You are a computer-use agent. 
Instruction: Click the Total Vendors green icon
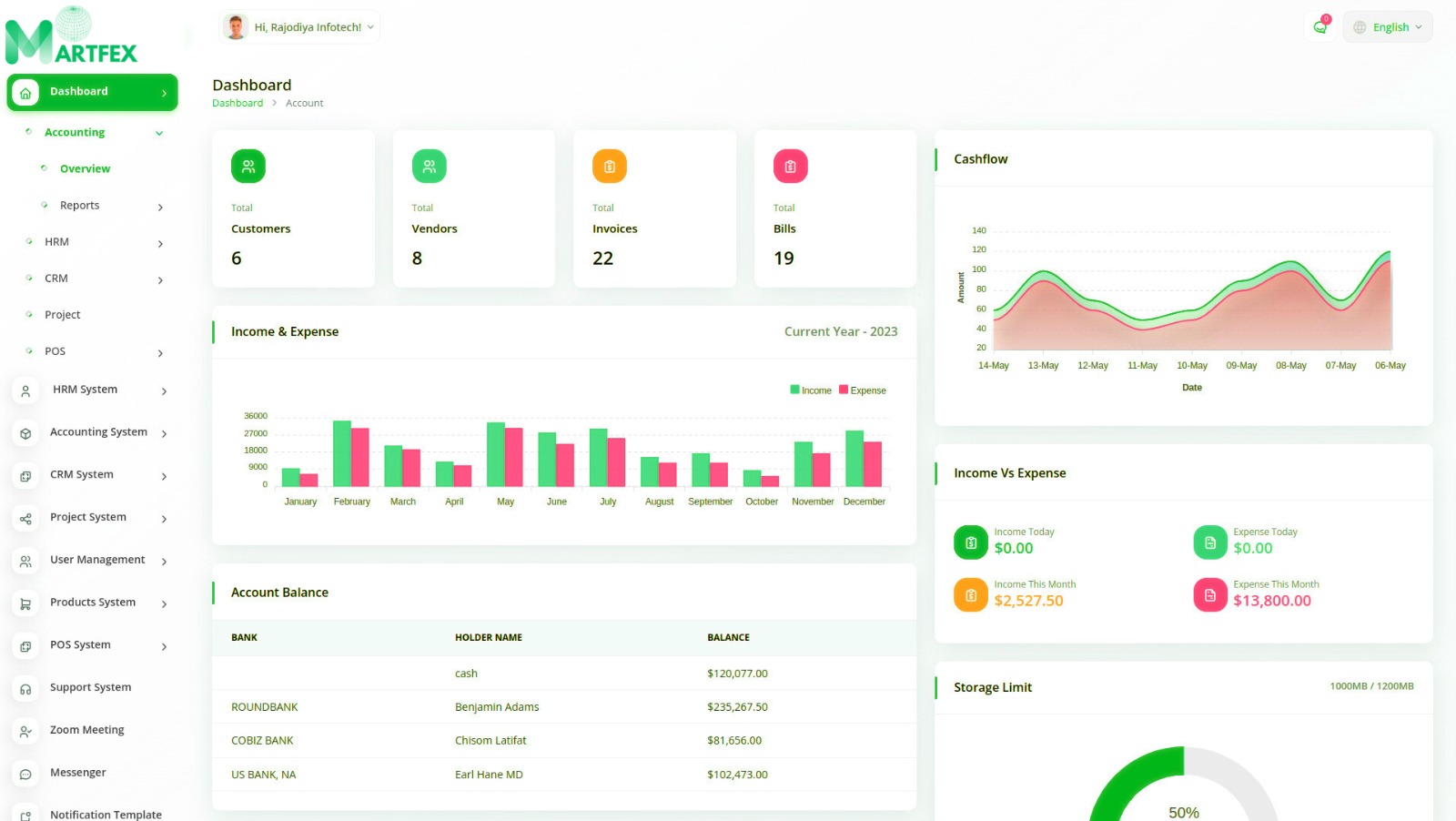tap(429, 167)
